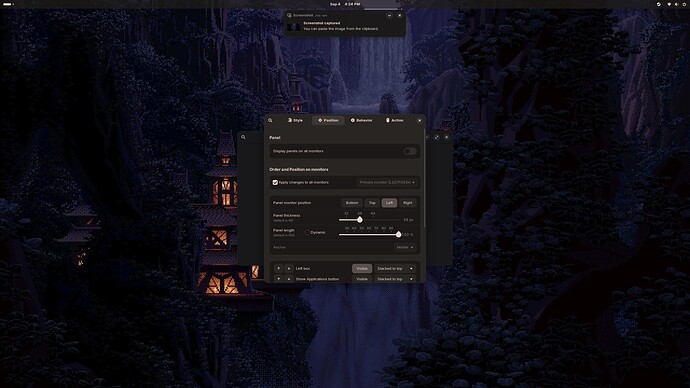Open the screenshot thumbnail in notification

294,26
